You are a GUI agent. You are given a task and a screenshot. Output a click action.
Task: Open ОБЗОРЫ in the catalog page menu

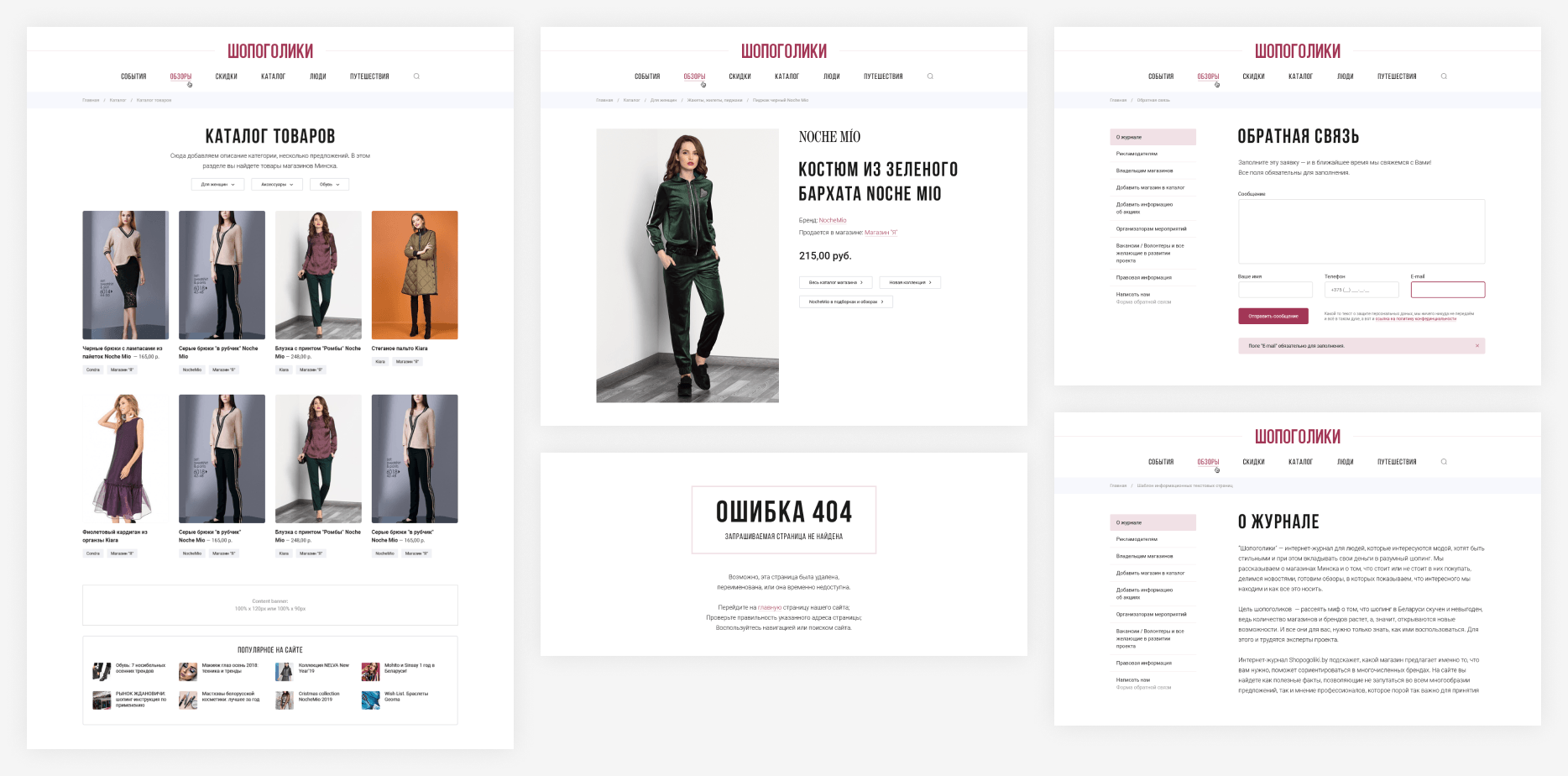pos(180,76)
